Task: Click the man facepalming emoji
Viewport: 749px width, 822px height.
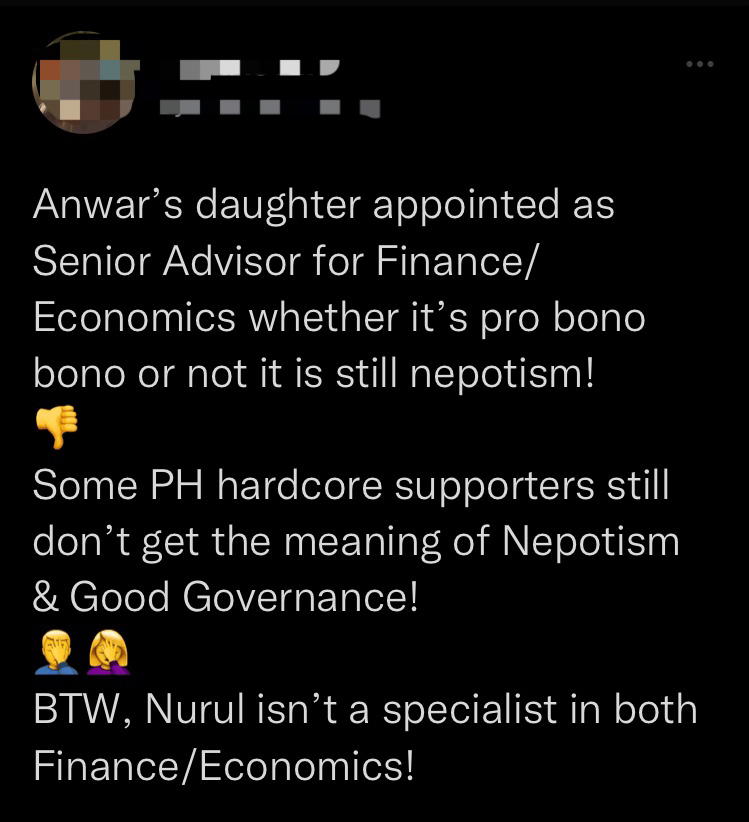Action: pyautogui.click(x=57, y=652)
